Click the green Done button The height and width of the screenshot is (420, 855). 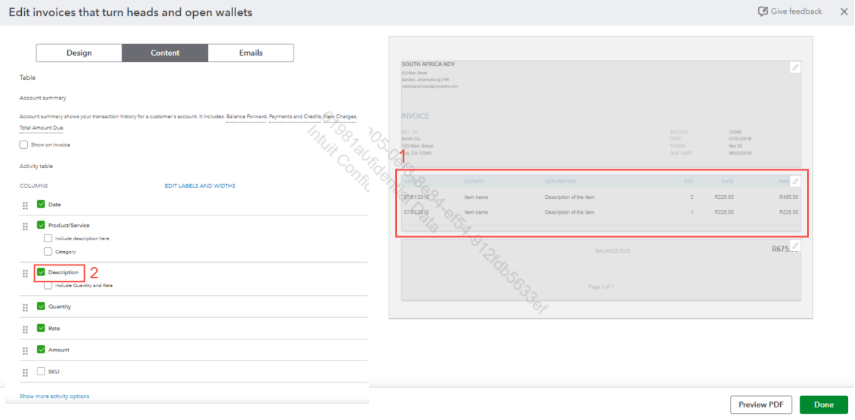pos(823,405)
